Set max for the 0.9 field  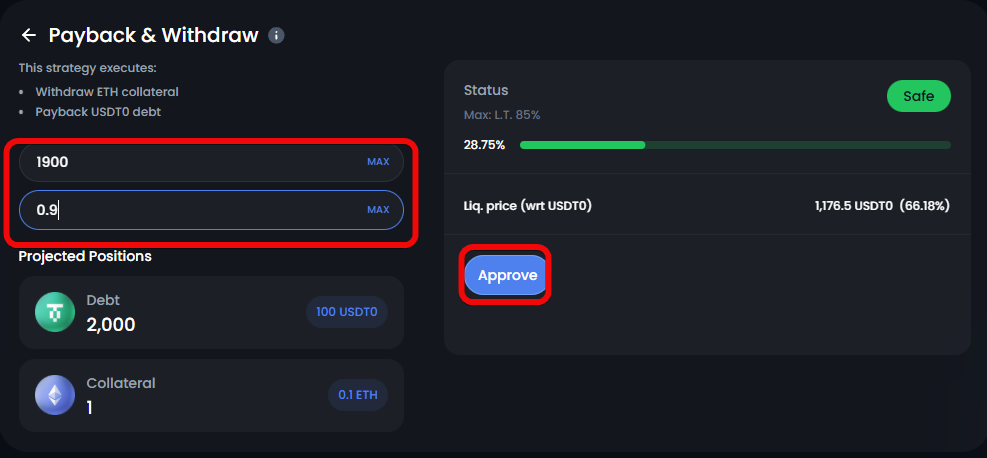[x=378, y=210]
